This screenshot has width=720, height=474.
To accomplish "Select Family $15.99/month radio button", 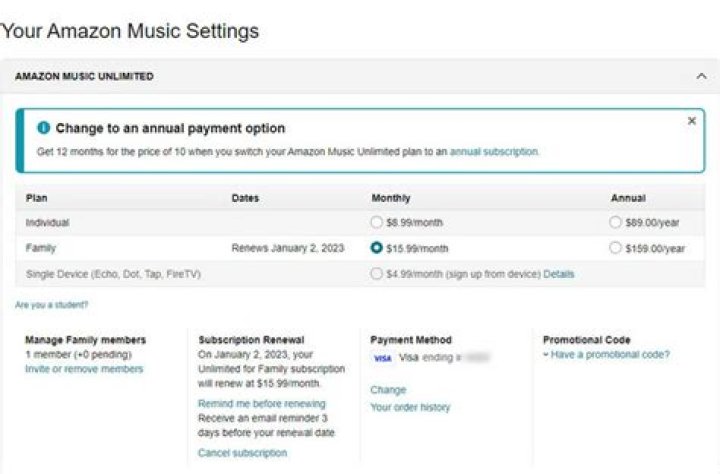I will click(x=376, y=248).
